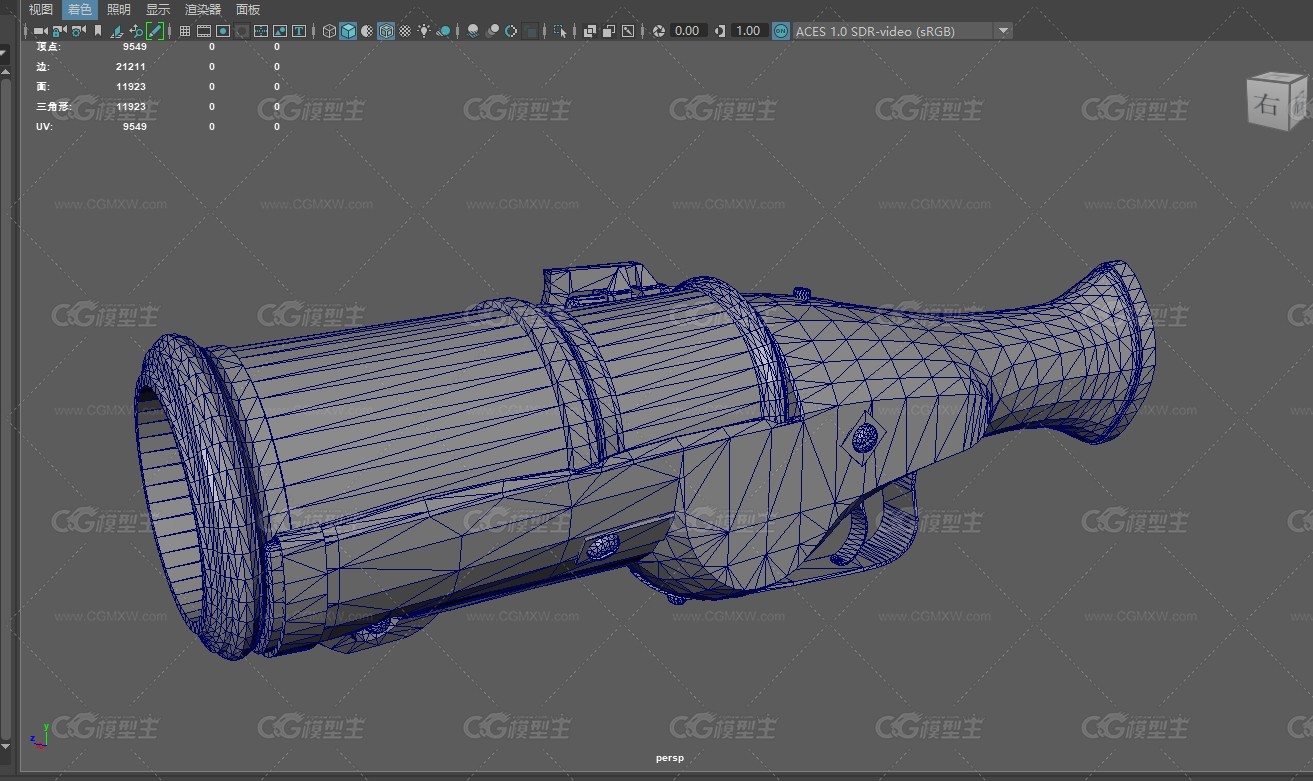Click the 边 edge count value 21211
The width and height of the screenshot is (1313, 781).
131,67
